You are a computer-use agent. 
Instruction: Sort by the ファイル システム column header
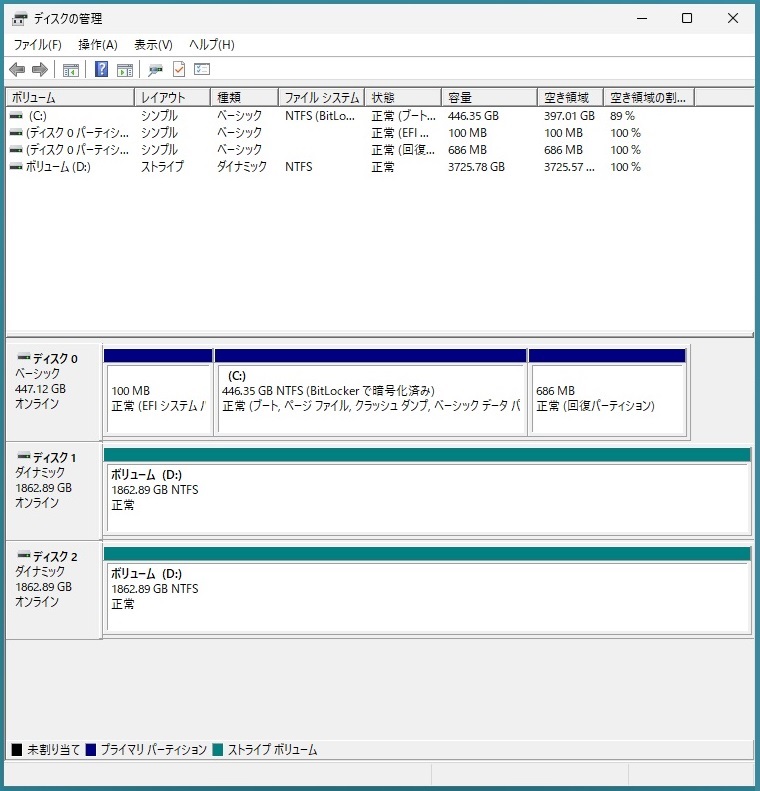pos(321,97)
